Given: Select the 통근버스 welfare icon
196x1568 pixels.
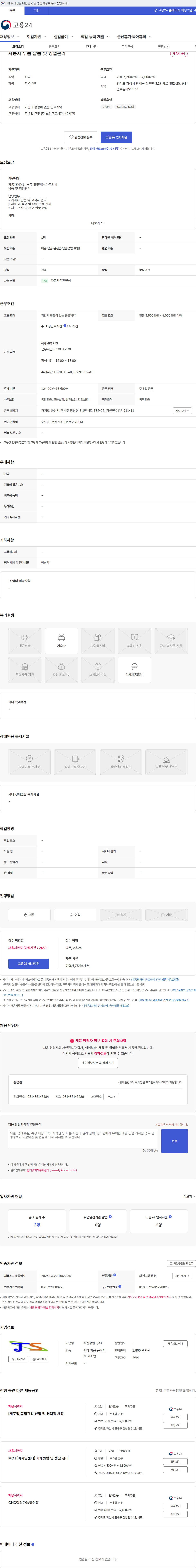Looking at the screenshot, I should click(x=25, y=641).
